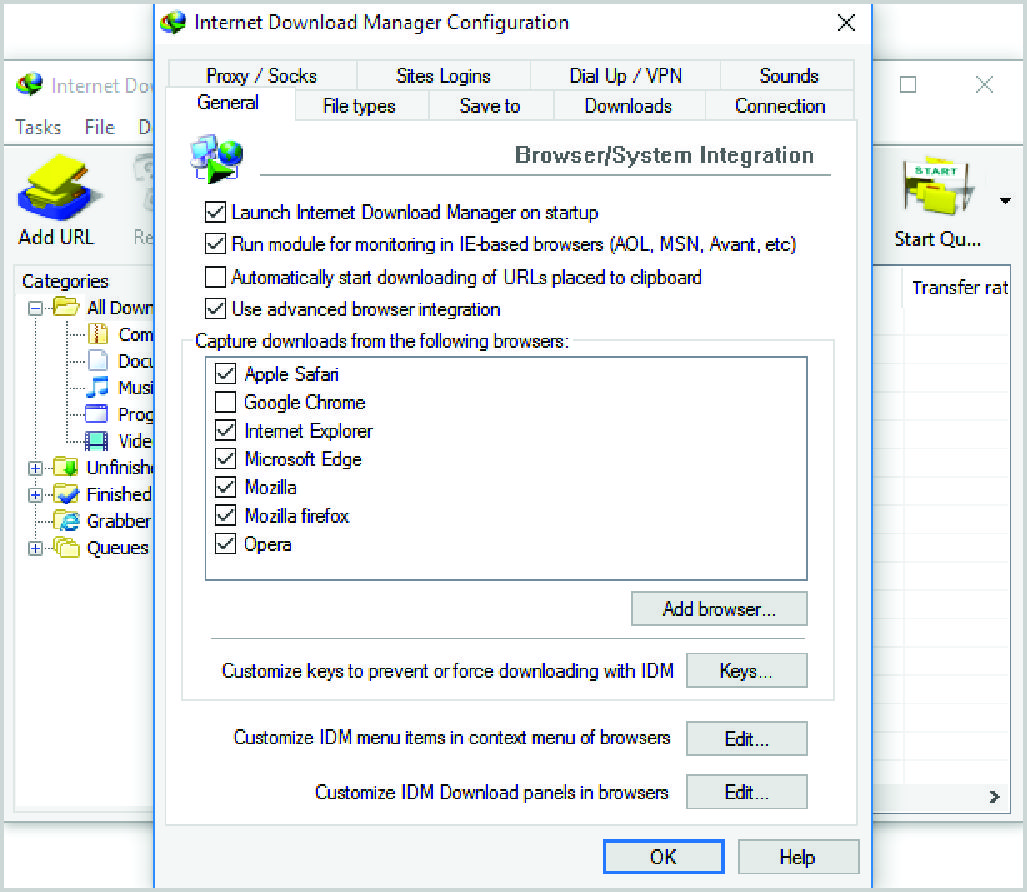Click the Keys... button
The image size is (1027, 892).
(x=747, y=671)
